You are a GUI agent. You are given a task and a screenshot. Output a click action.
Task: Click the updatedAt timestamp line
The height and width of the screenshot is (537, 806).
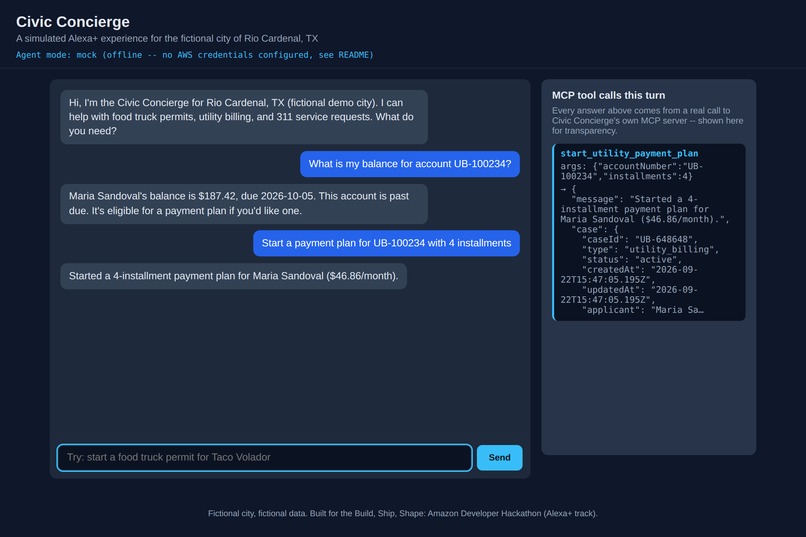pyautogui.click(x=629, y=294)
